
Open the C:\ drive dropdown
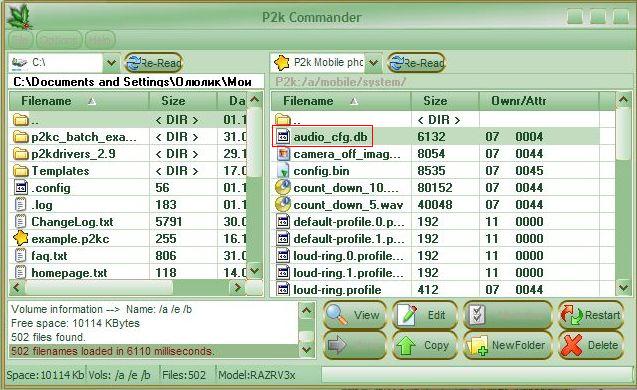coord(111,63)
